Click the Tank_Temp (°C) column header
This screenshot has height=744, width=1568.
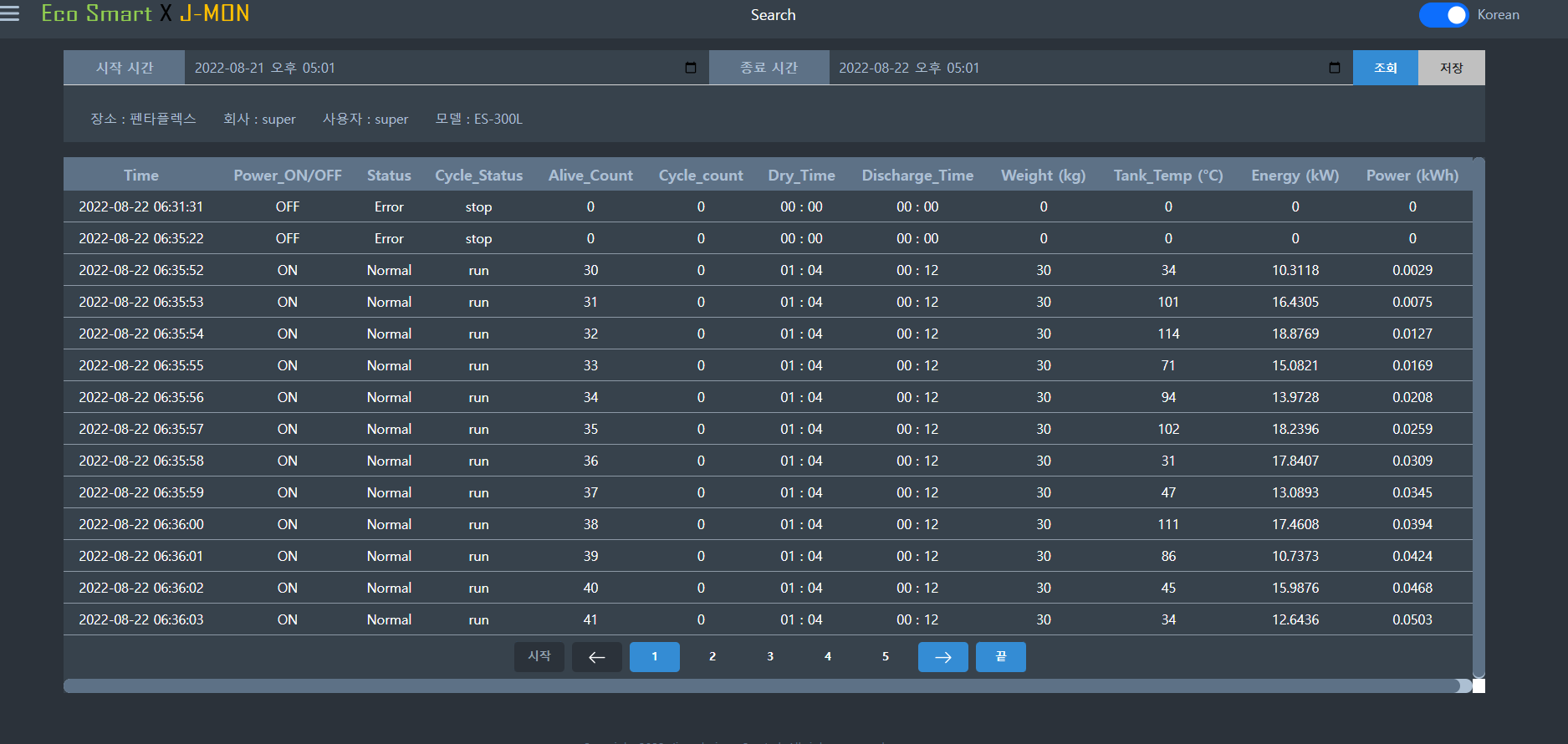pyautogui.click(x=1167, y=176)
